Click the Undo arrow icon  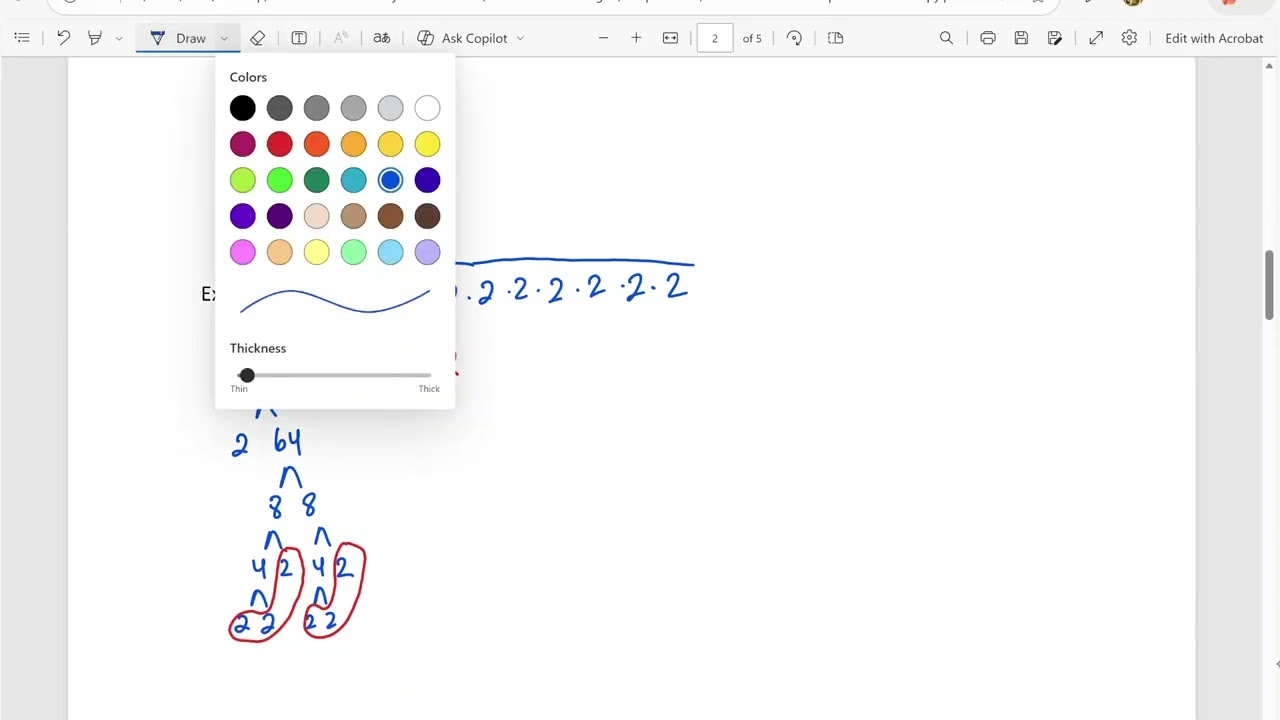point(63,38)
